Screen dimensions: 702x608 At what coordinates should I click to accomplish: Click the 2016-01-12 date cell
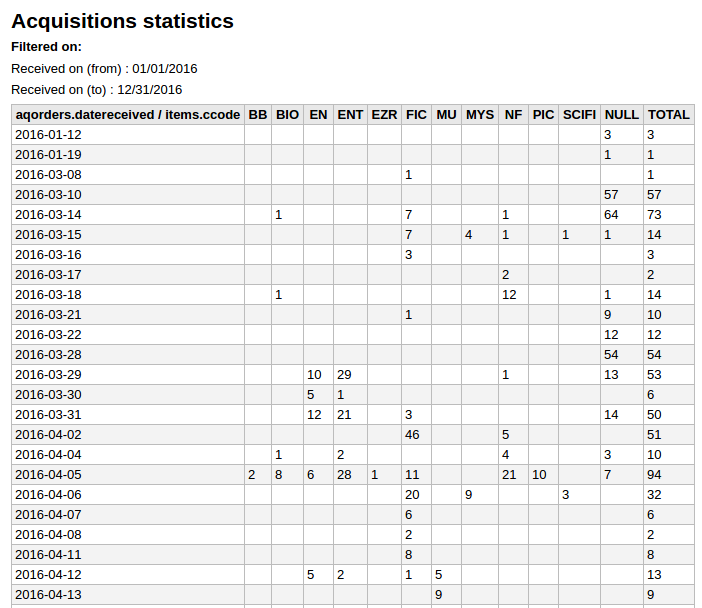49,135
